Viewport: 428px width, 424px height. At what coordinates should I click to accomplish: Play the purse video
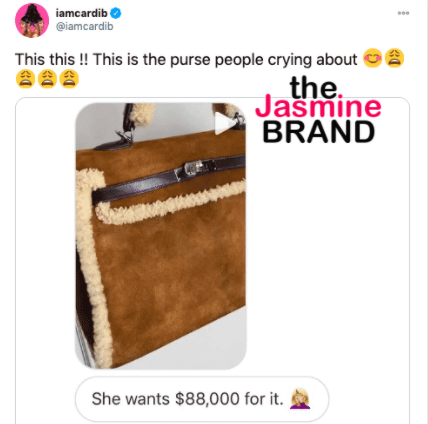click(x=225, y=123)
